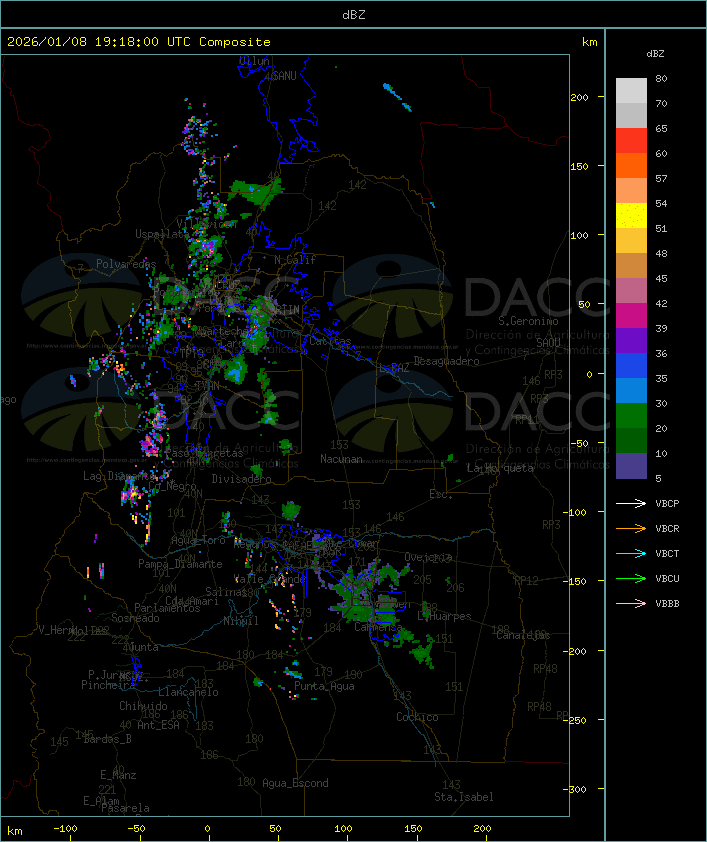Click the orange VBCR arrow icon

[632, 529]
